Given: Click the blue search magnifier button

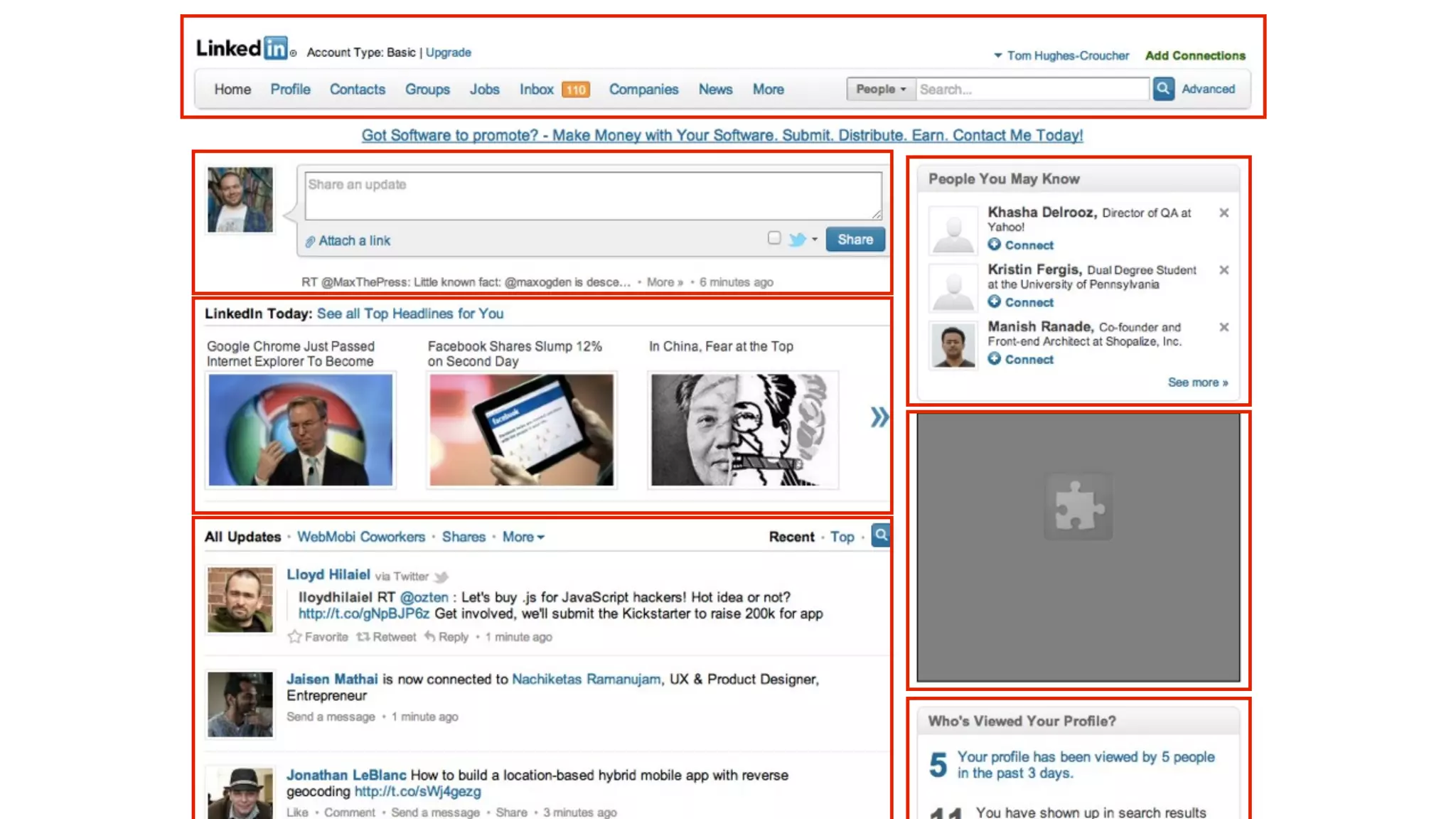Looking at the screenshot, I should tap(1163, 89).
